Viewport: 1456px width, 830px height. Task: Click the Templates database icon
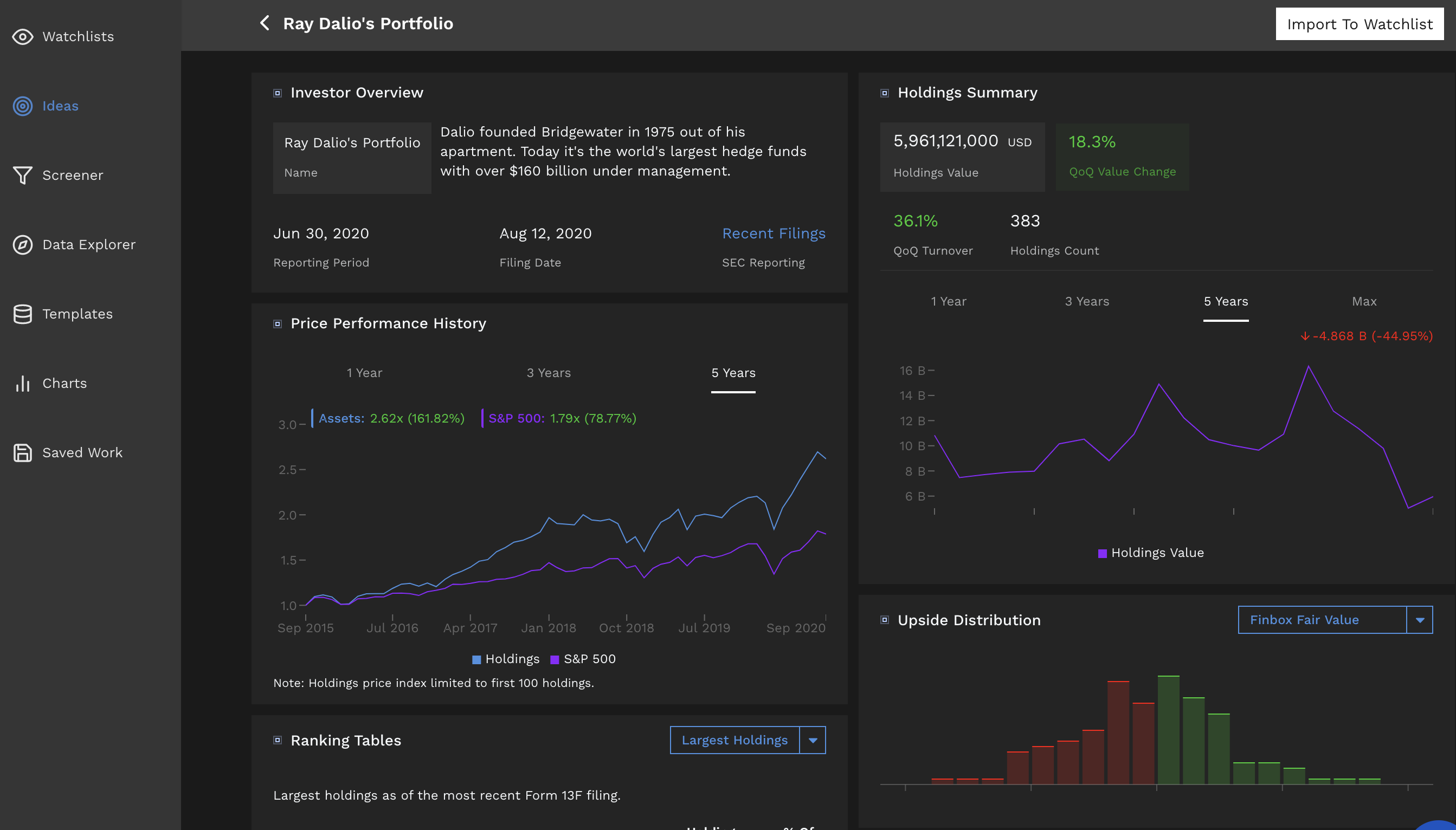point(22,314)
